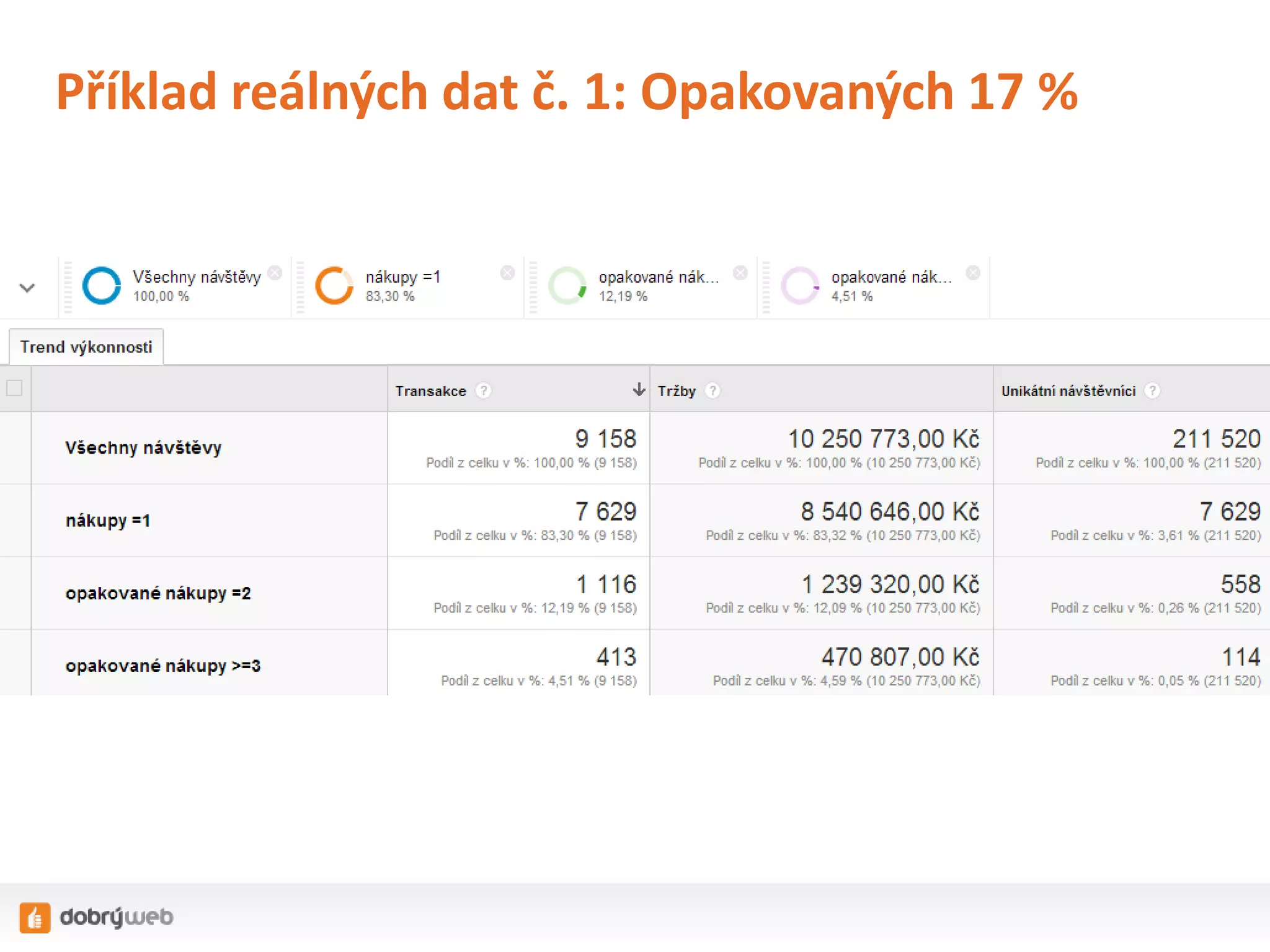
Task: Open the Trend výkonnosti tab
Action: click(86, 346)
